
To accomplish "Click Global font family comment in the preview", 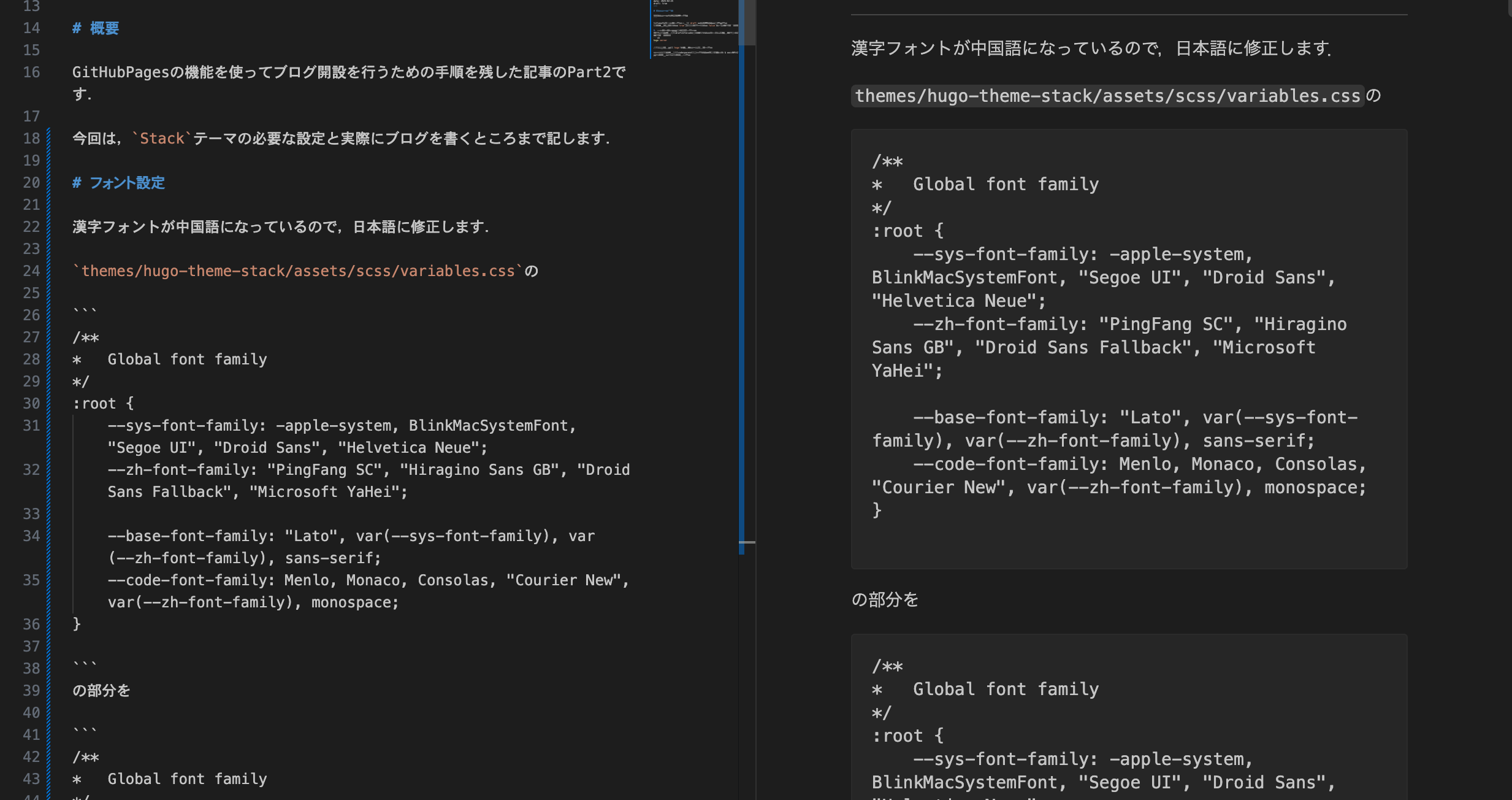I will tap(1006, 183).
